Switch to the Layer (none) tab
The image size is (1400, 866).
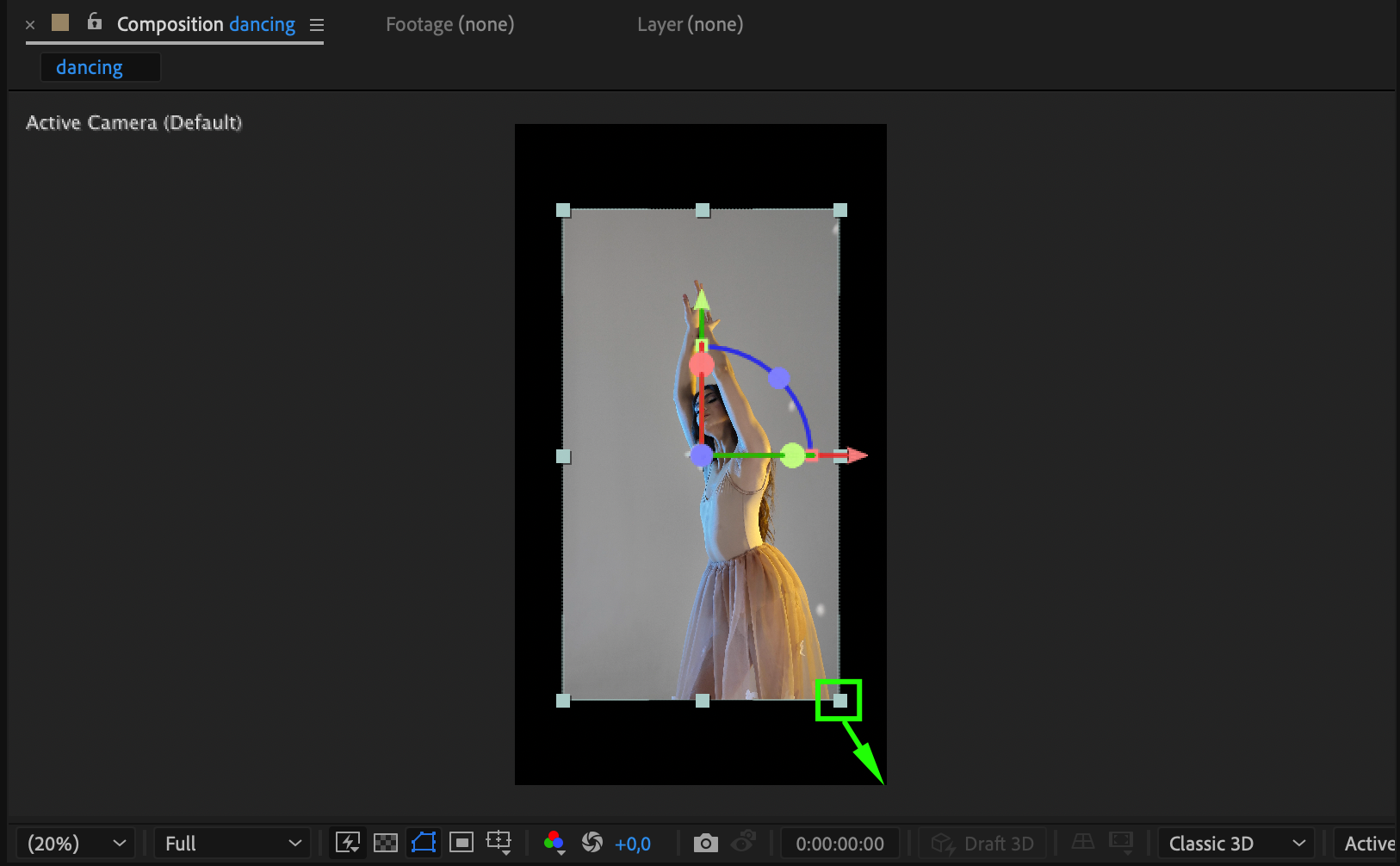[690, 25]
